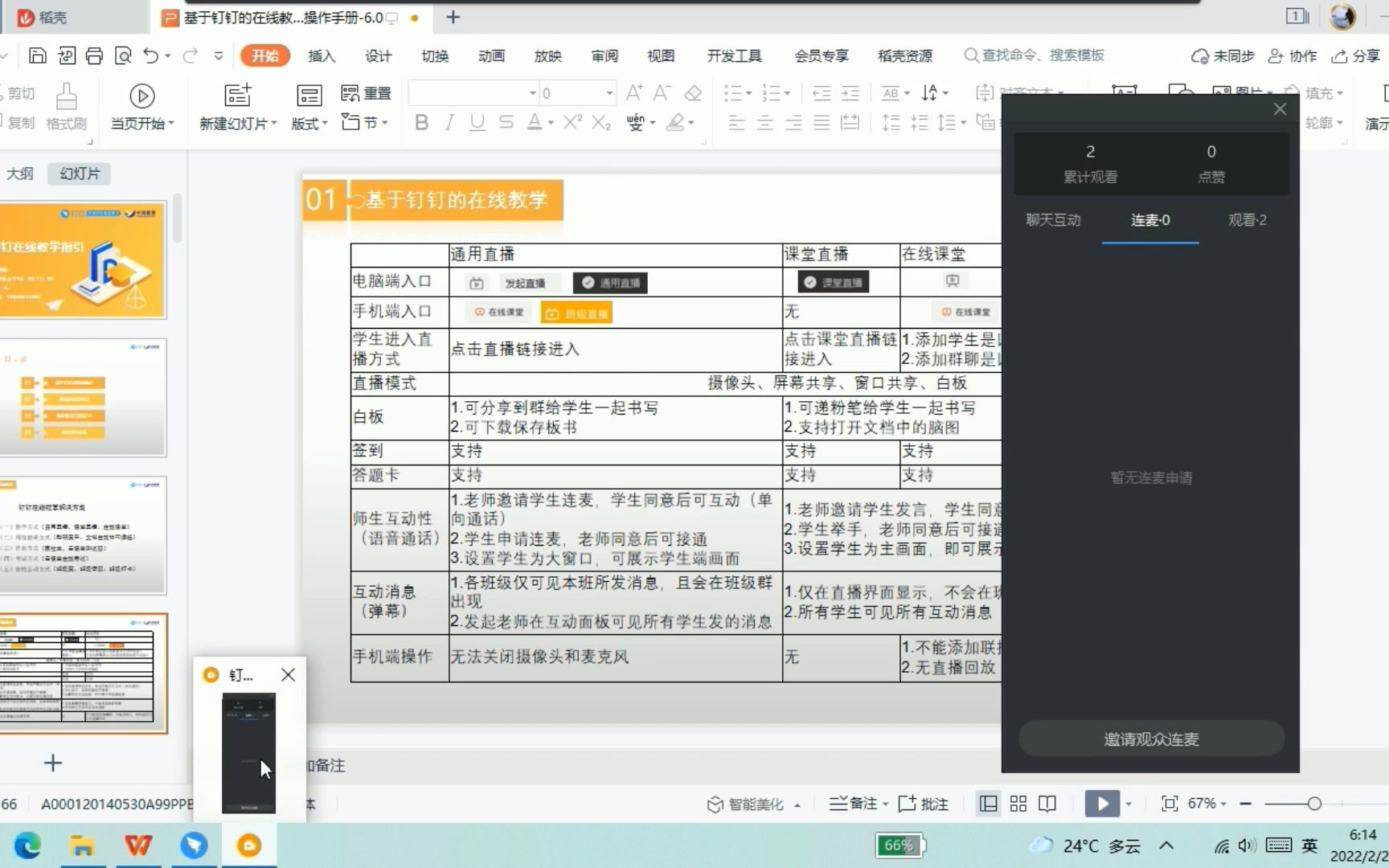Image resolution: width=1389 pixels, height=868 pixels.
Task: Increase paragraph indent
Action: (x=850, y=93)
